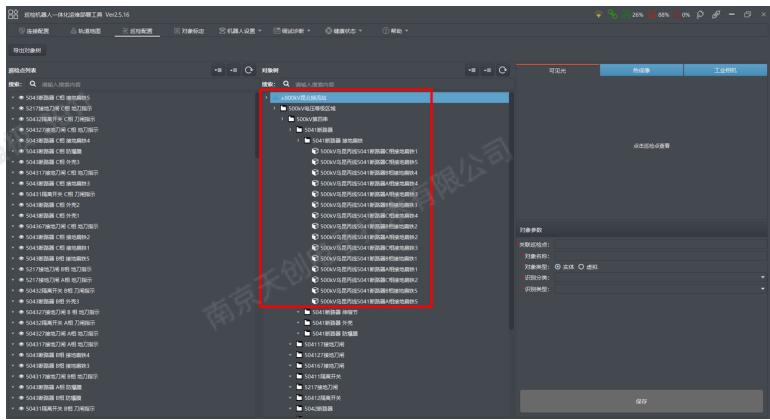Click the 导出对象树 button

click(x=27, y=50)
